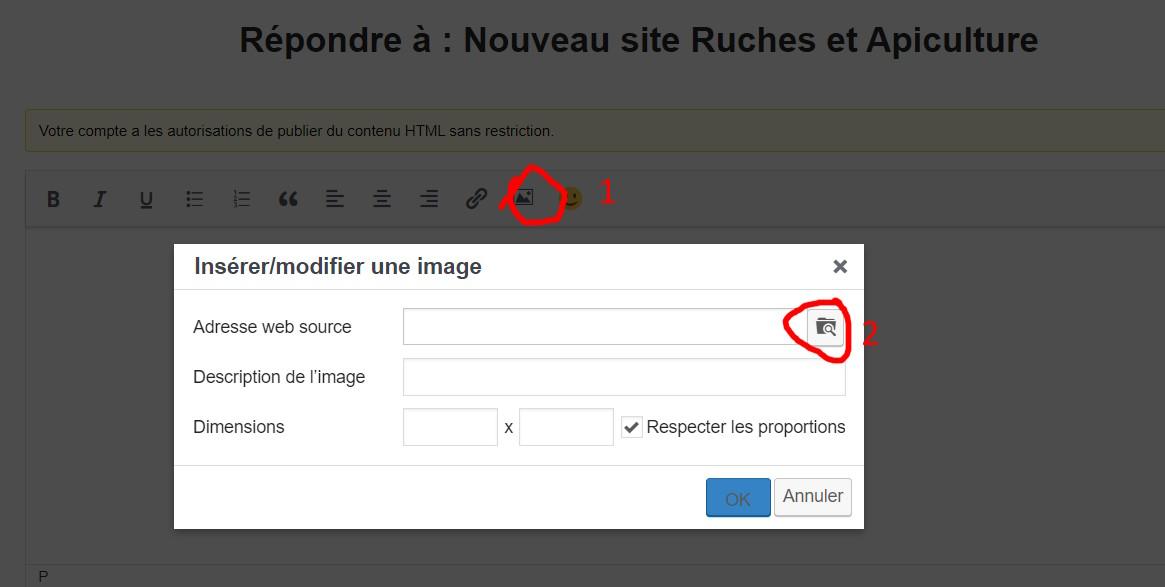
Task: Browse files with the source folder icon
Action: pyautogui.click(x=826, y=327)
